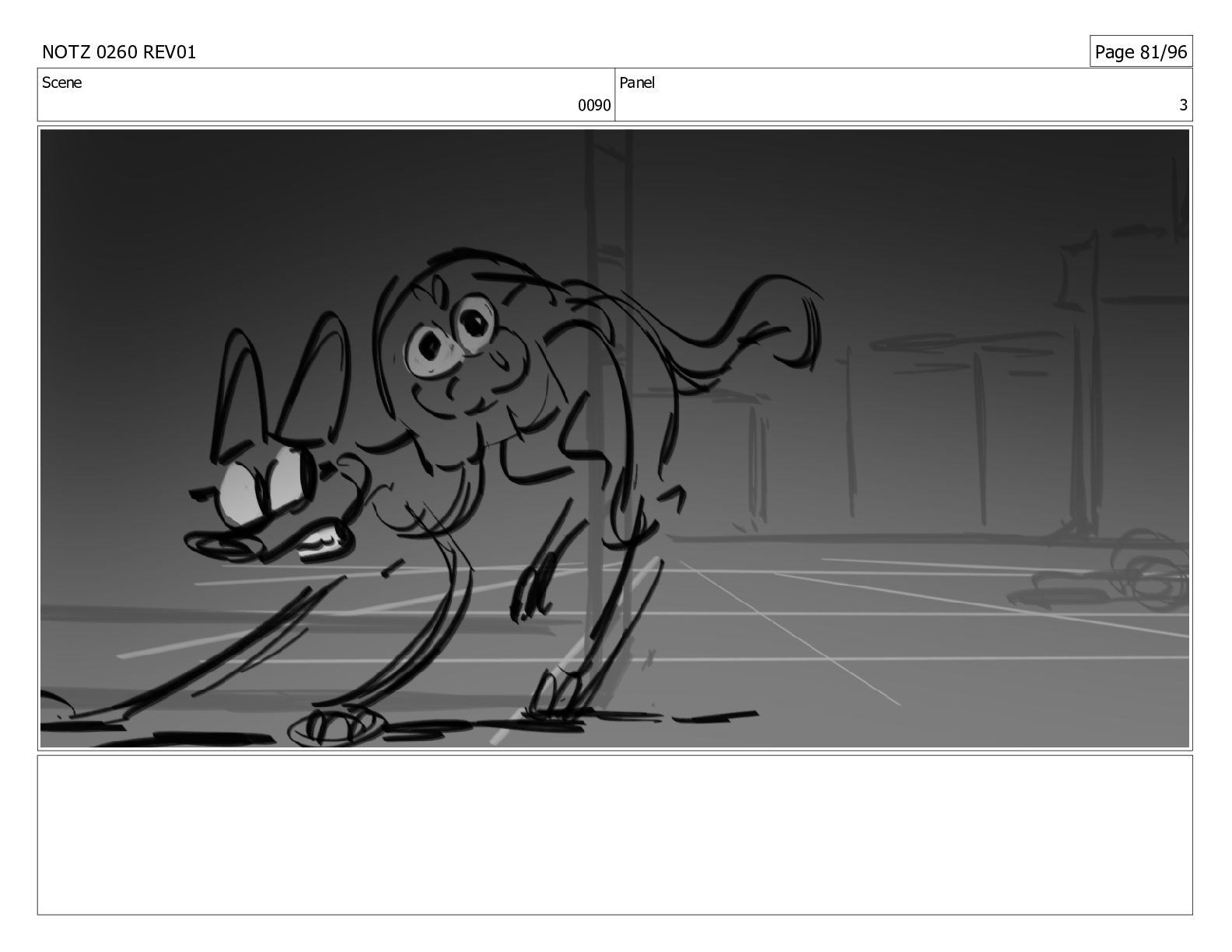Click the 'Scene' field label
Screen dimensions: 1232x952
[x=61, y=82]
